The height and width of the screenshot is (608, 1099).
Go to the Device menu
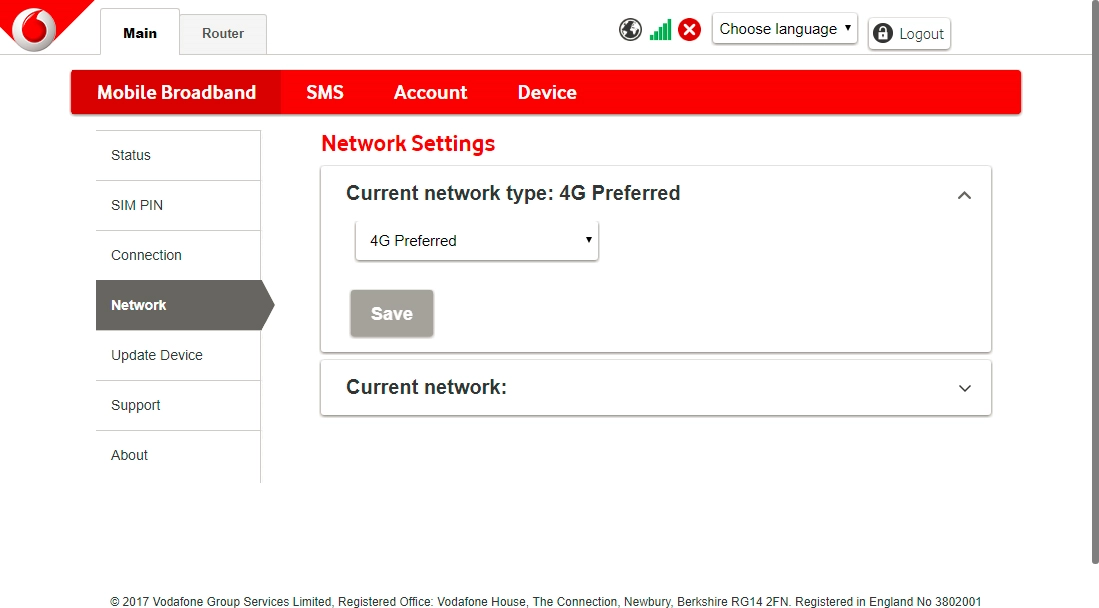click(547, 92)
